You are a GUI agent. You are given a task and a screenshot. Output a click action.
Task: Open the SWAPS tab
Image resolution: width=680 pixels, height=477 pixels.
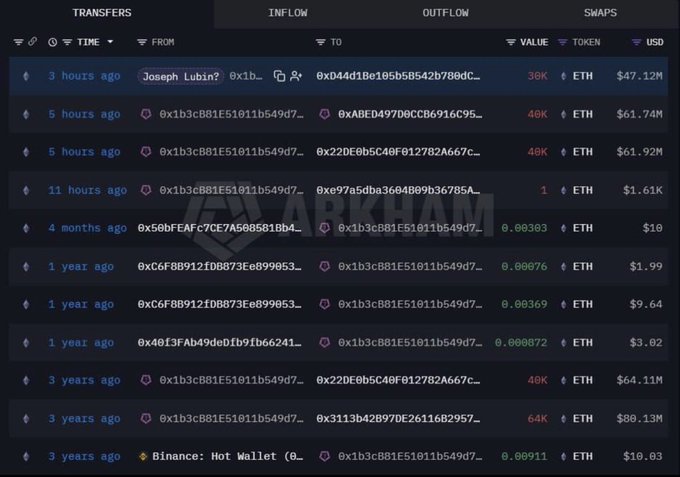[600, 13]
